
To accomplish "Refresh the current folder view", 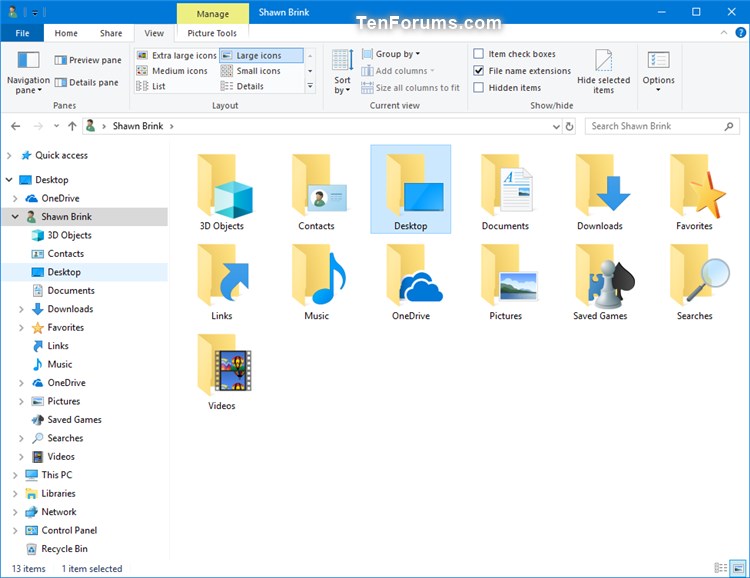I will (569, 126).
